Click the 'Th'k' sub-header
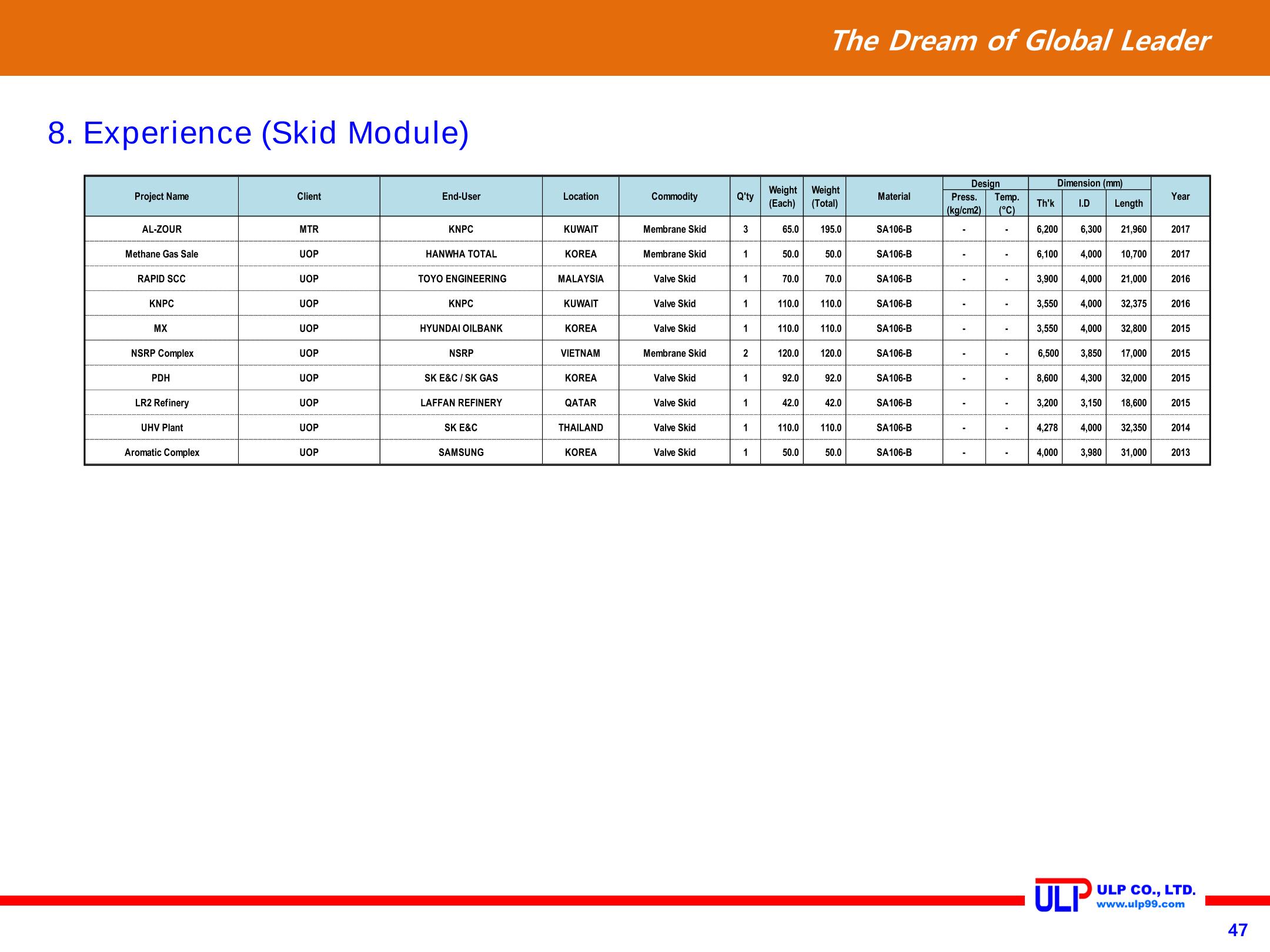Image resolution: width=1270 pixels, height=952 pixels. pyautogui.click(x=1045, y=203)
